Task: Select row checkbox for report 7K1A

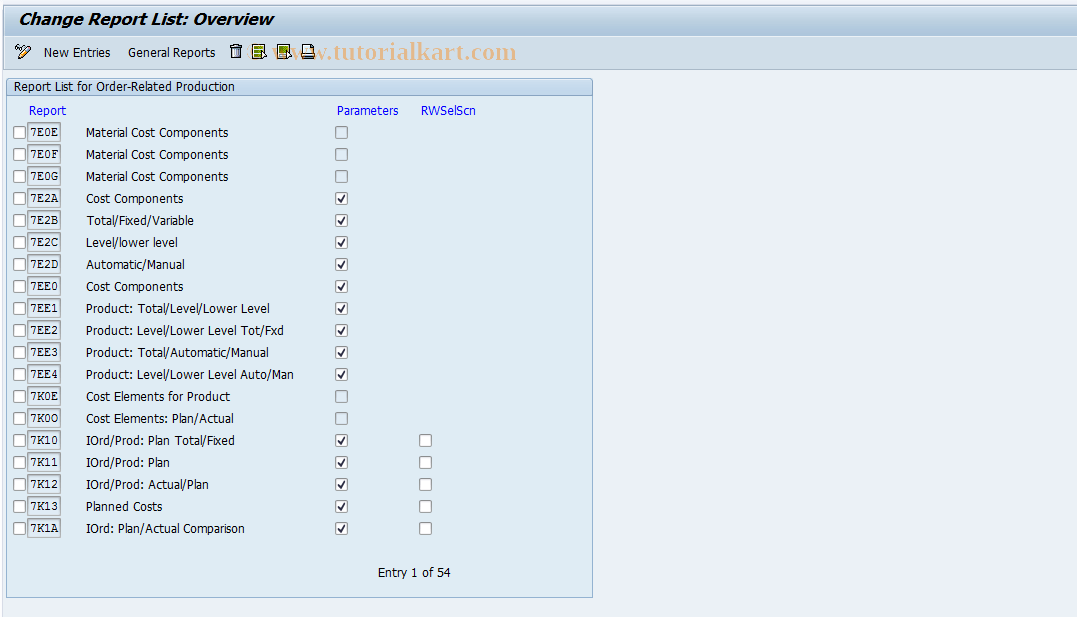Action: coord(19,528)
